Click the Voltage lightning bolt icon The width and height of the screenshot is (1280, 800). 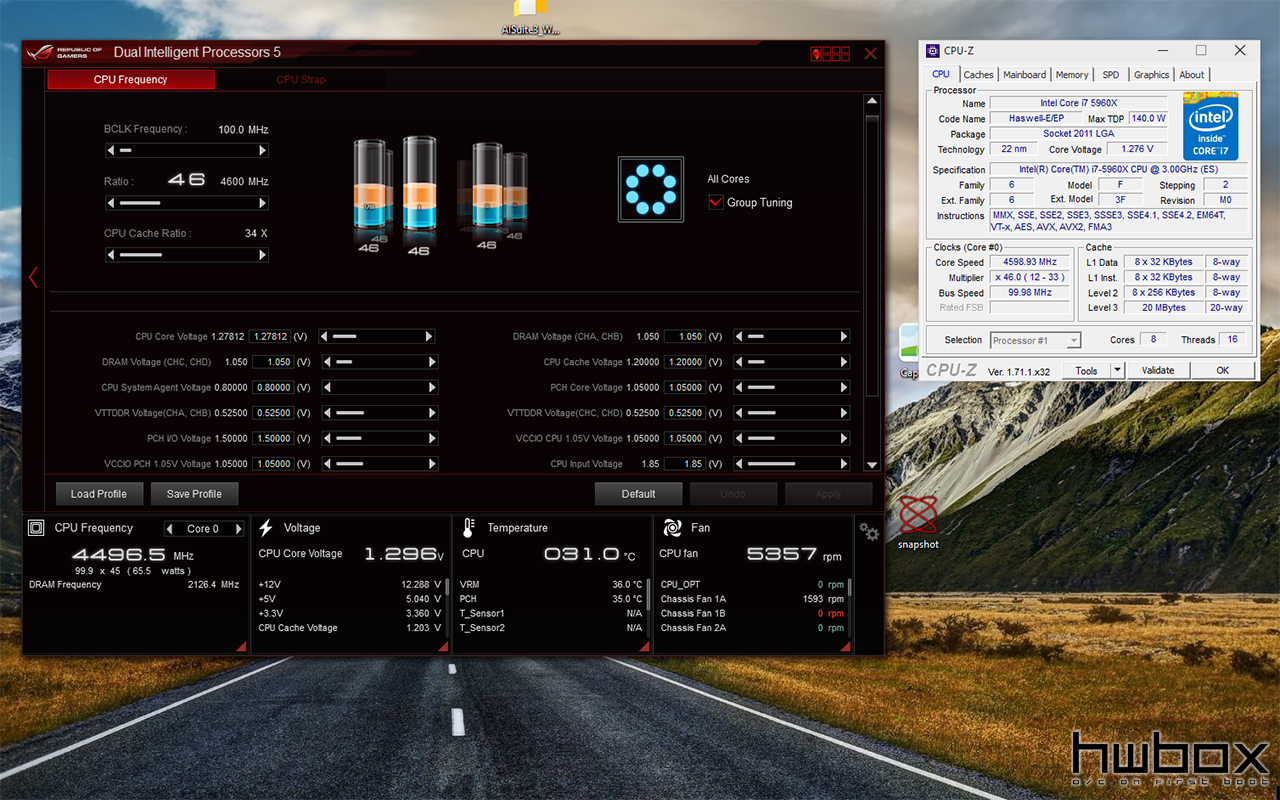click(266, 528)
